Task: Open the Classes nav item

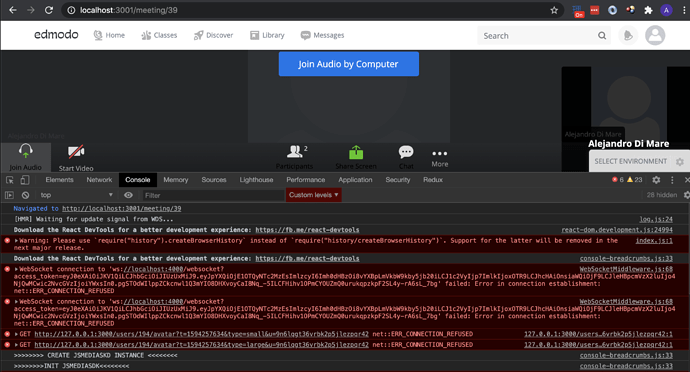Action: click(159, 35)
